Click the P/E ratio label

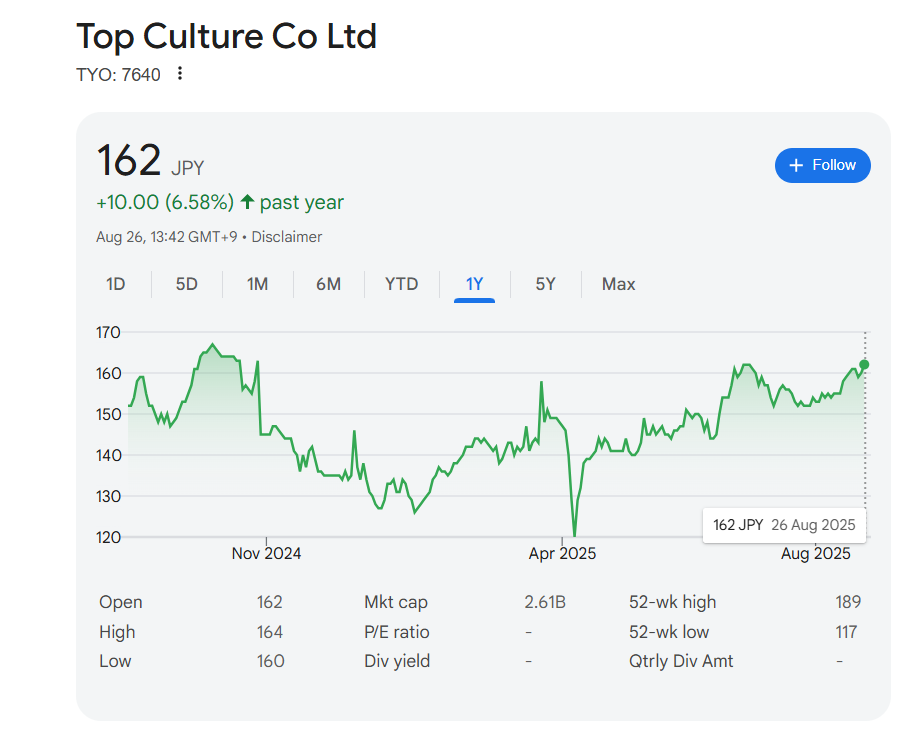[x=397, y=632]
